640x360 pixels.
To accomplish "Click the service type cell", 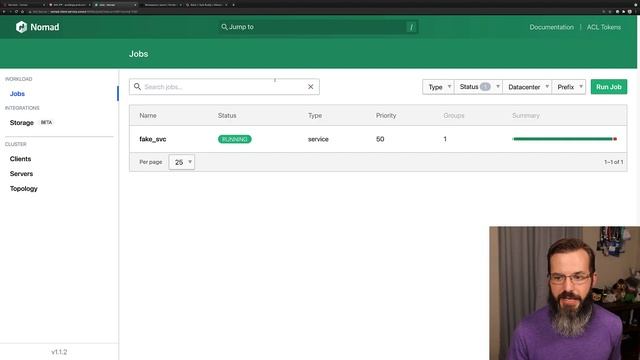I will click(318, 139).
